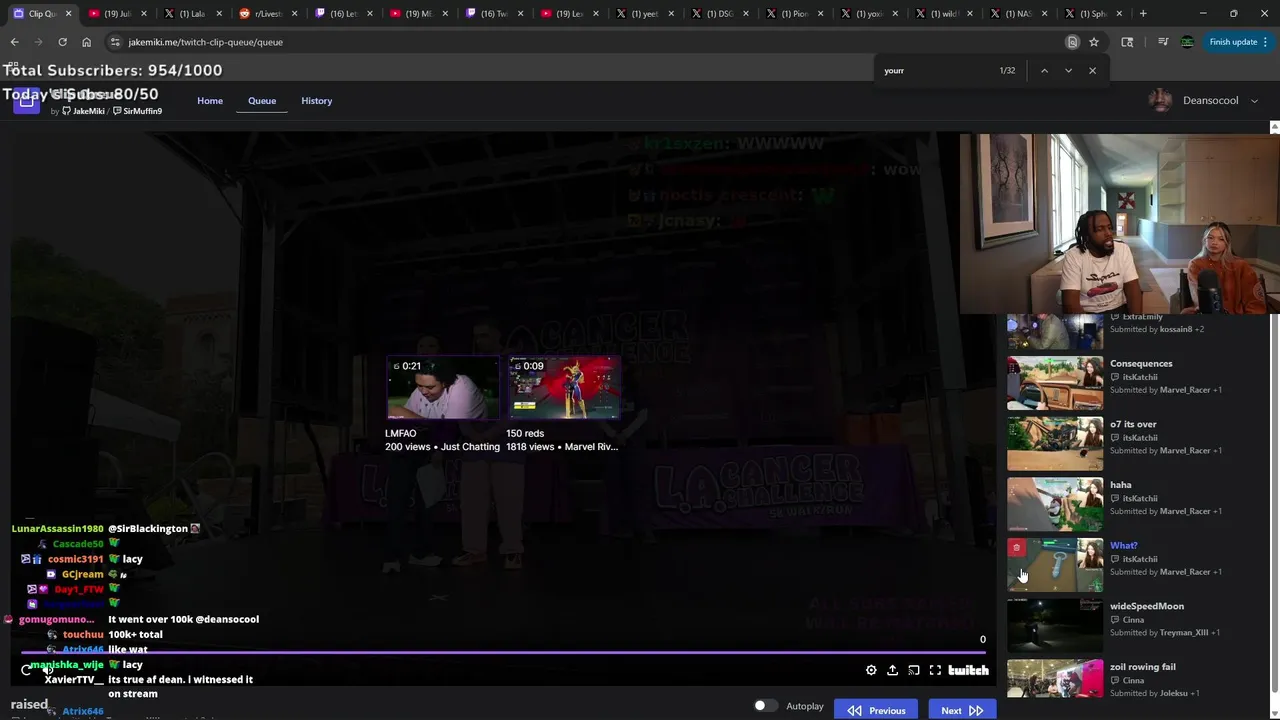Go to next find-in-page result
The height and width of the screenshot is (720, 1280).
tap(1068, 71)
